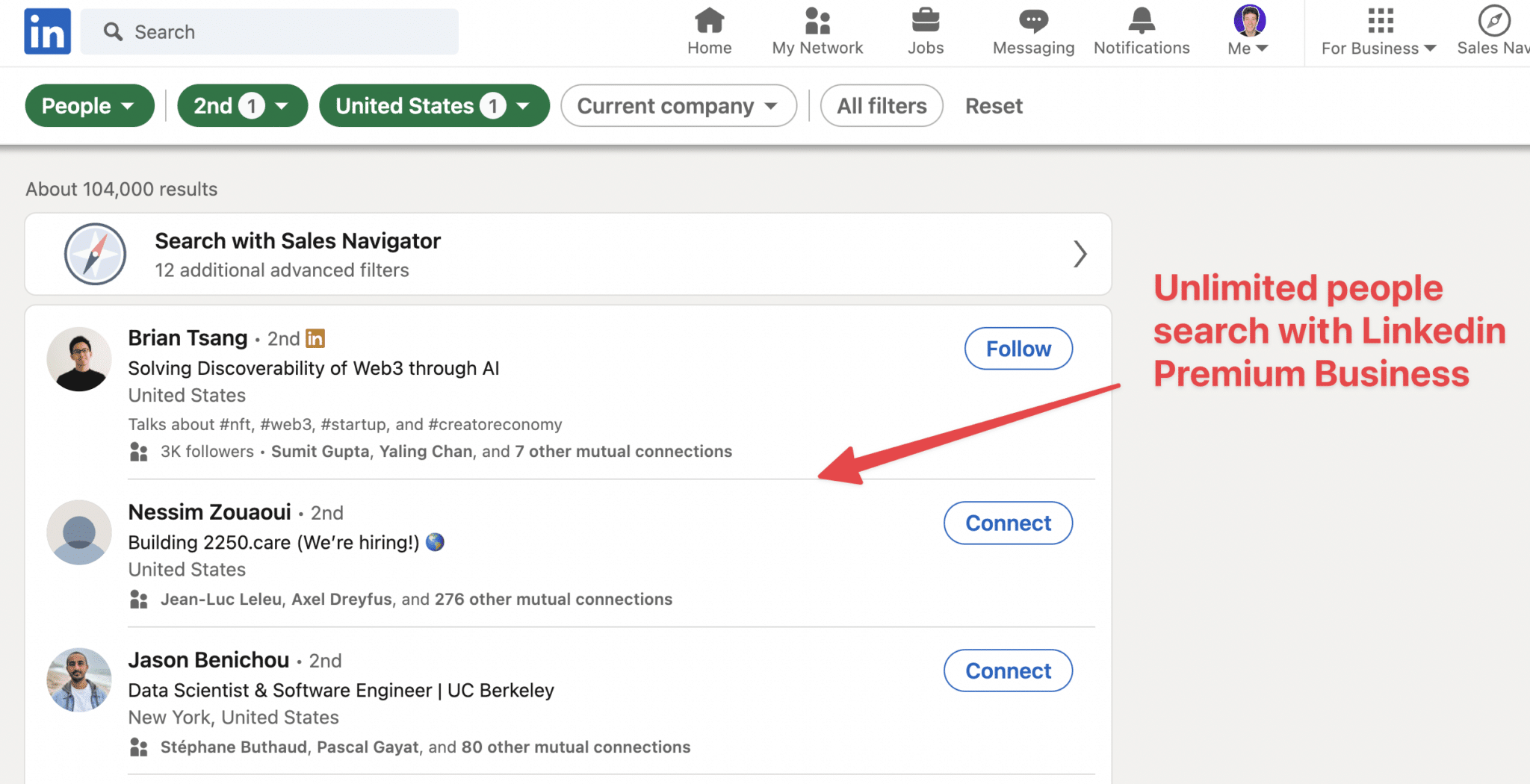
Task: Connect with Nessim Zouaoui
Action: [x=1008, y=523]
